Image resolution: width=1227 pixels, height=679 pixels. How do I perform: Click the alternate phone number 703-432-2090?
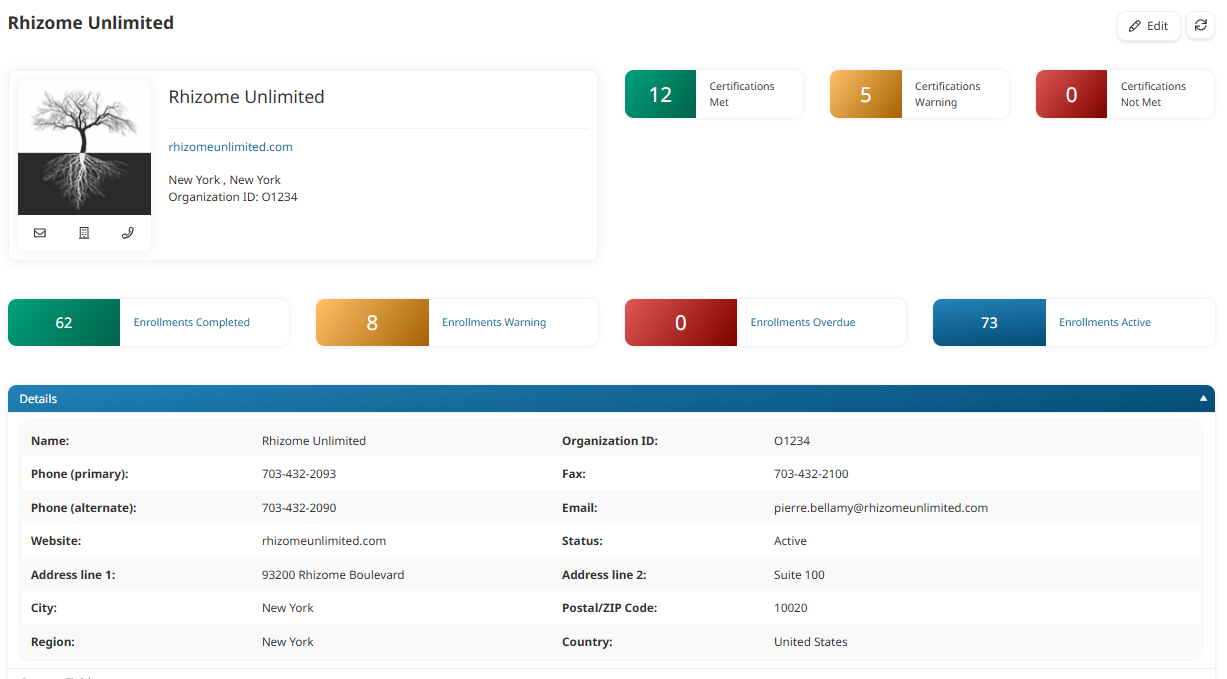(299, 508)
